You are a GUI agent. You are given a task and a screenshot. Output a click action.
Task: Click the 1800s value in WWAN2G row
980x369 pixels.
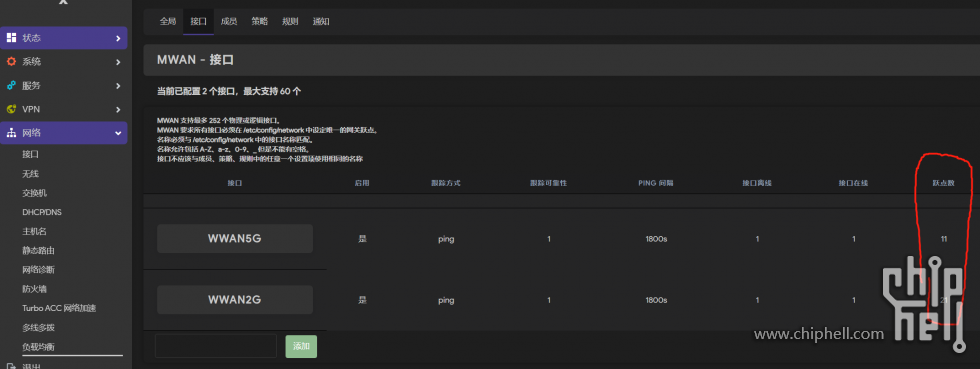click(656, 300)
